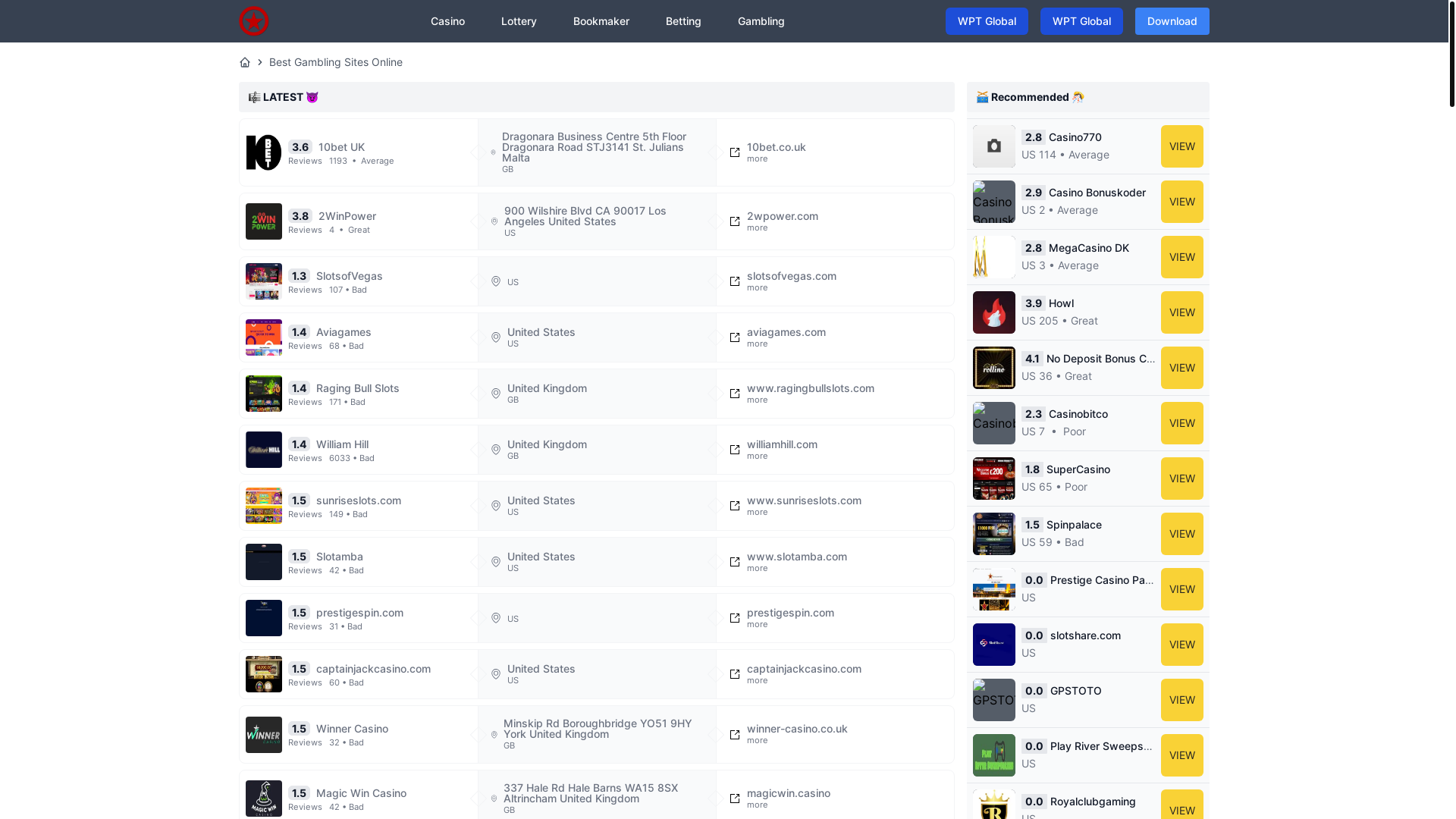Click VIEW for GPSTOTO

coord(1181,700)
